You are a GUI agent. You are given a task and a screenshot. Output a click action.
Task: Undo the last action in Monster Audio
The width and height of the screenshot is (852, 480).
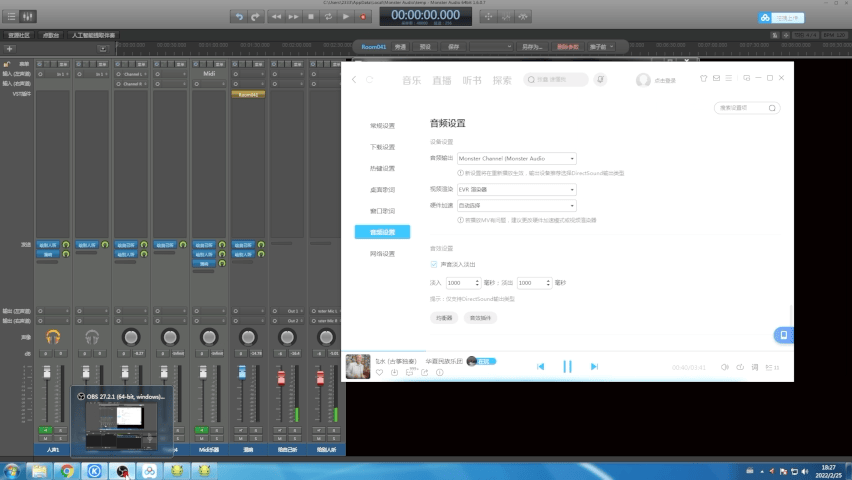(x=239, y=17)
